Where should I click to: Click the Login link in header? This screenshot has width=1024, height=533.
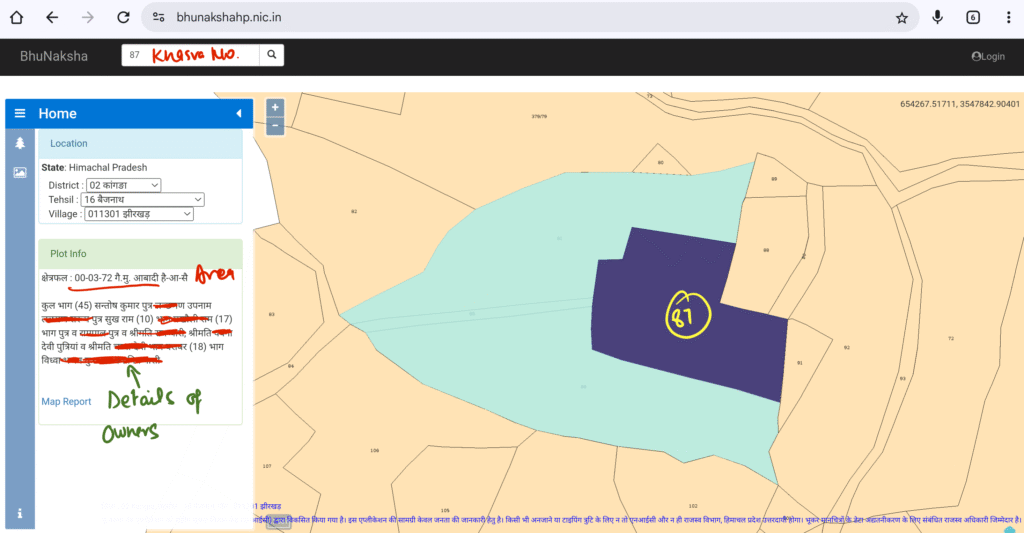pos(988,56)
